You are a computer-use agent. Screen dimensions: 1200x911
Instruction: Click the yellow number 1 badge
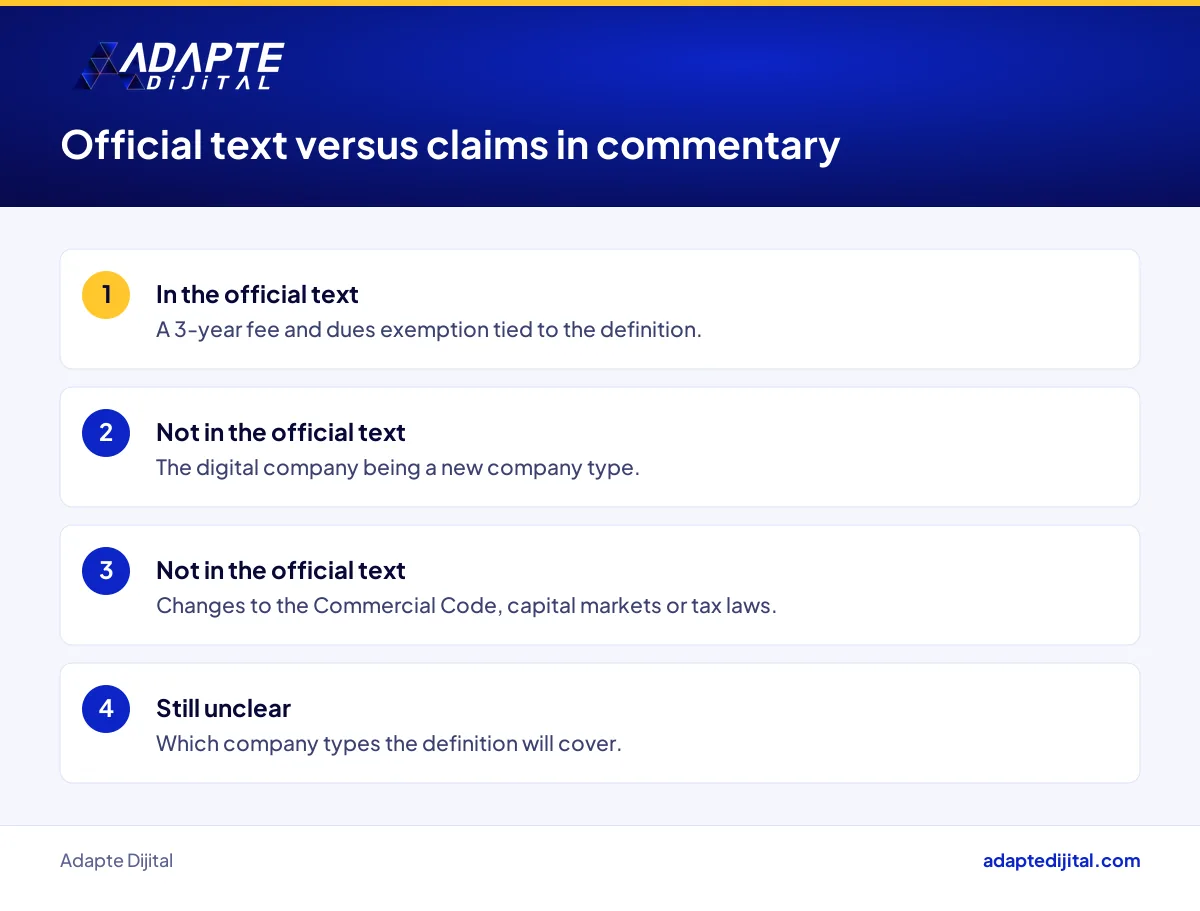(x=106, y=295)
